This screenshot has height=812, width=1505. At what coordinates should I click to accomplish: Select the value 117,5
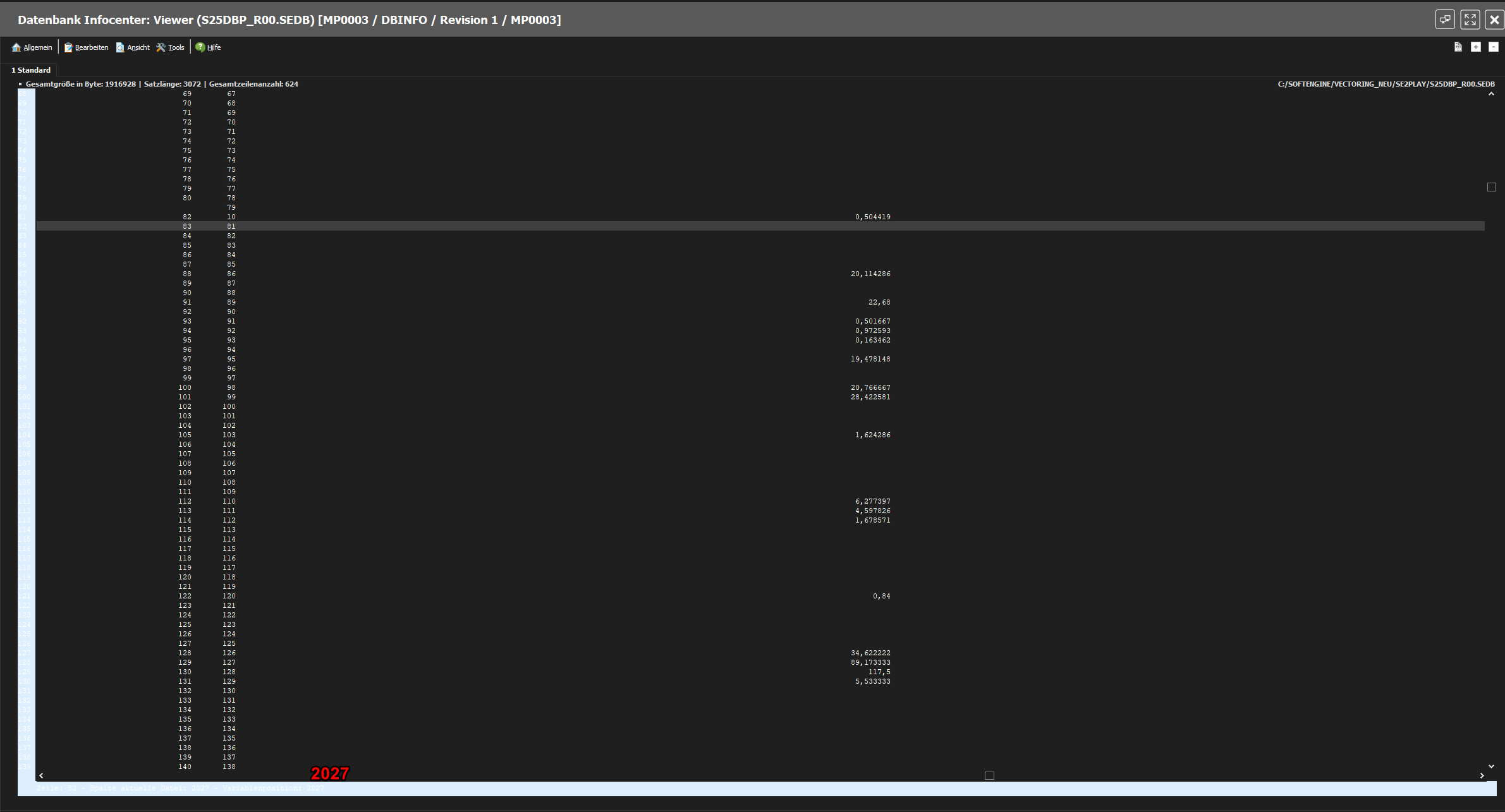pyautogui.click(x=879, y=672)
